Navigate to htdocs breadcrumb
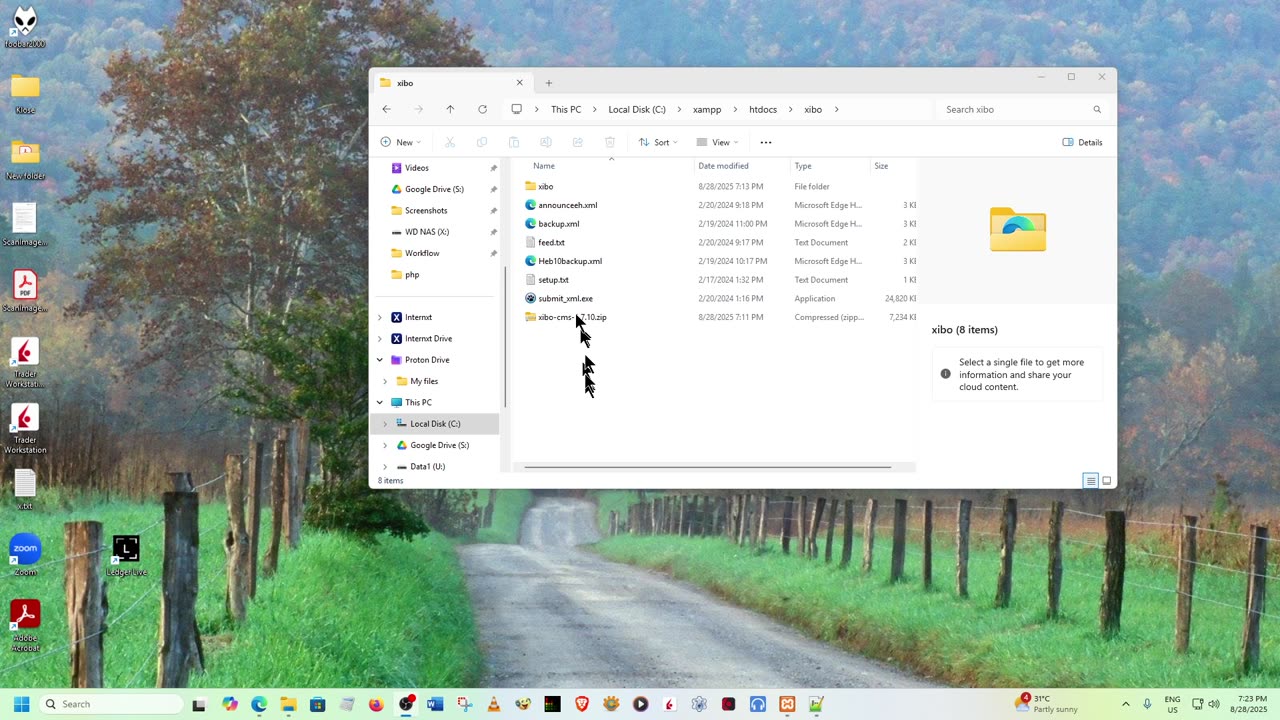Viewport: 1280px width, 720px height. tap(763, 109)
